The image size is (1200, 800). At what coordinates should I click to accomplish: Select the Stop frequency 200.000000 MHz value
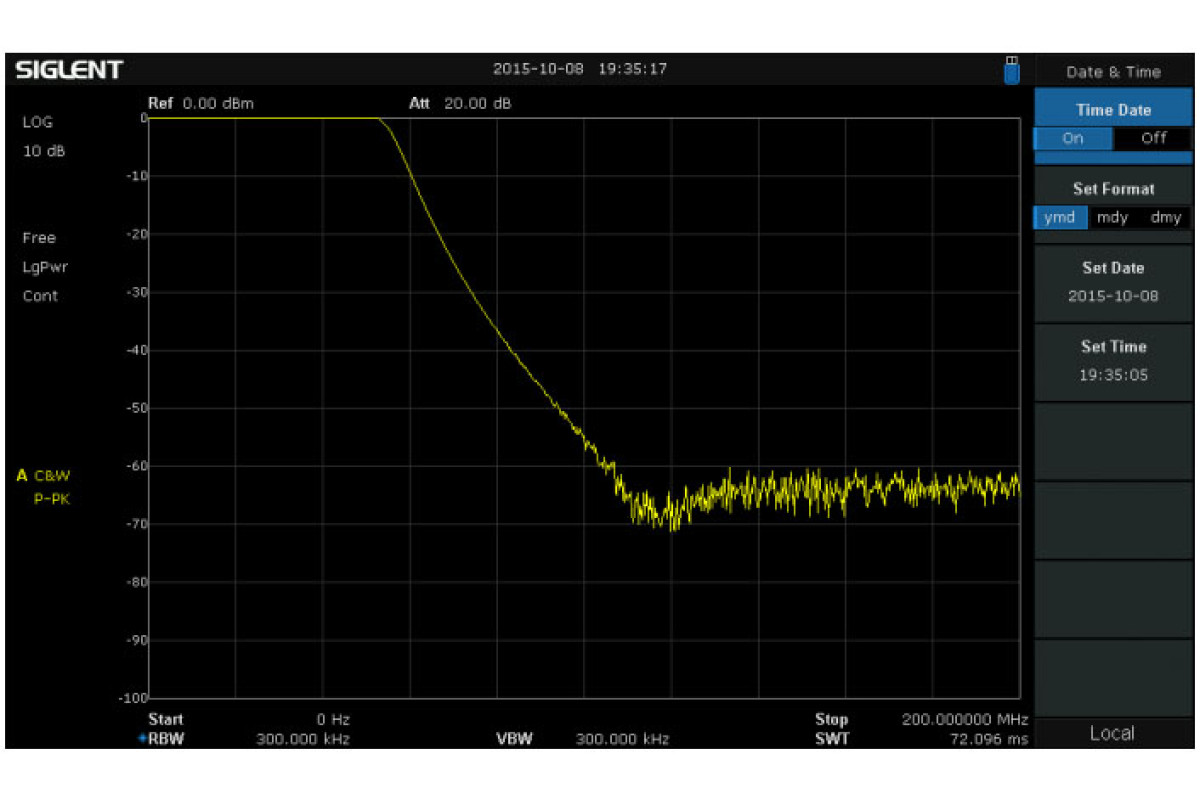point(964,719)
